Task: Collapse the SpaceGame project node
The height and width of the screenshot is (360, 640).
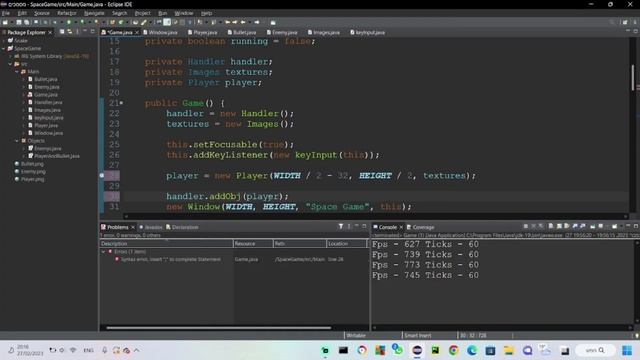Action: [x=4, y=49]
